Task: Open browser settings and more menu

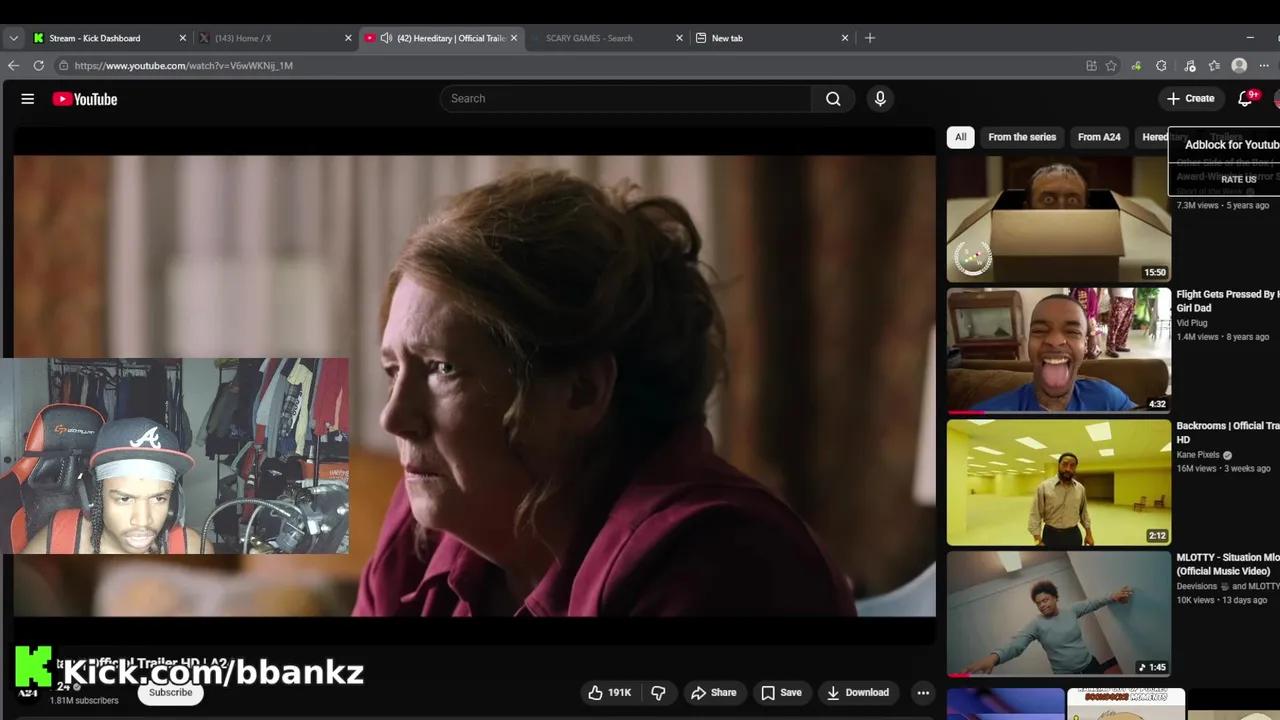Action: [1264, 66]
